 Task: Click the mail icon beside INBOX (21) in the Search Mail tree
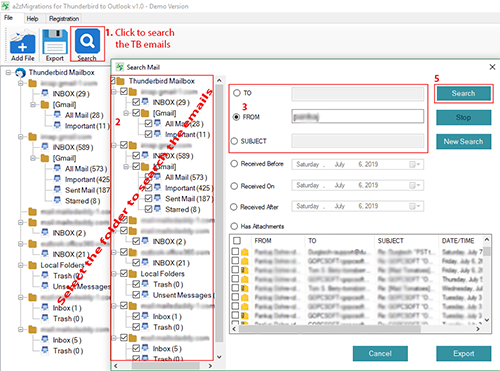pyautogui.click(x=145, y=263)
